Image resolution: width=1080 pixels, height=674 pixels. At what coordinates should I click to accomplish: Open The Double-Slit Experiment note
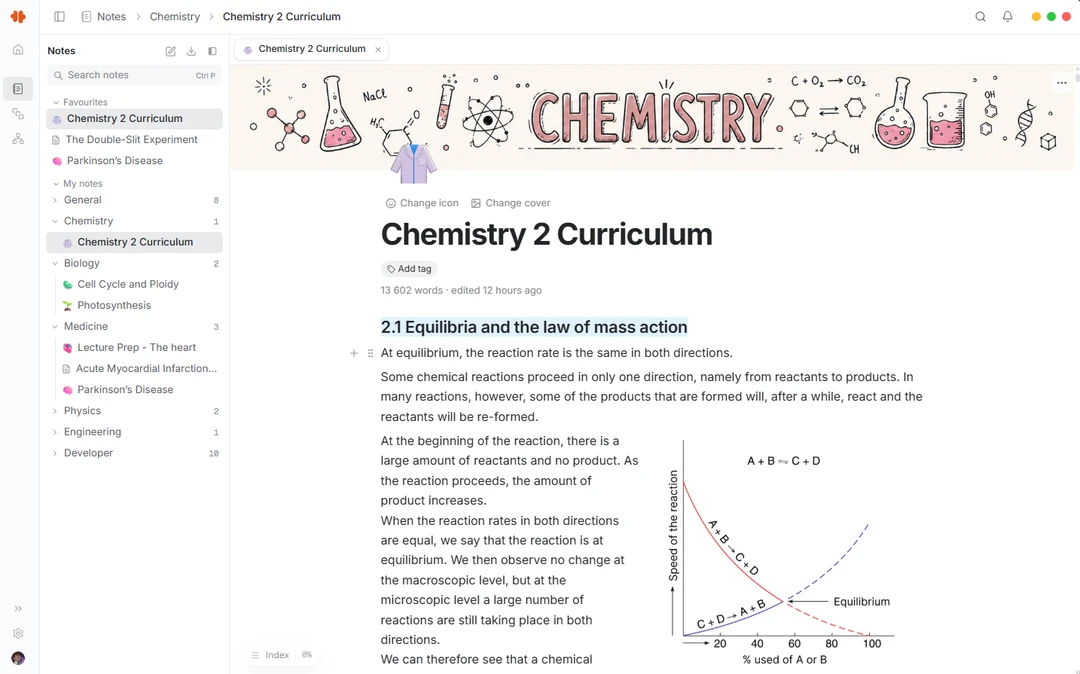point(134,140)
